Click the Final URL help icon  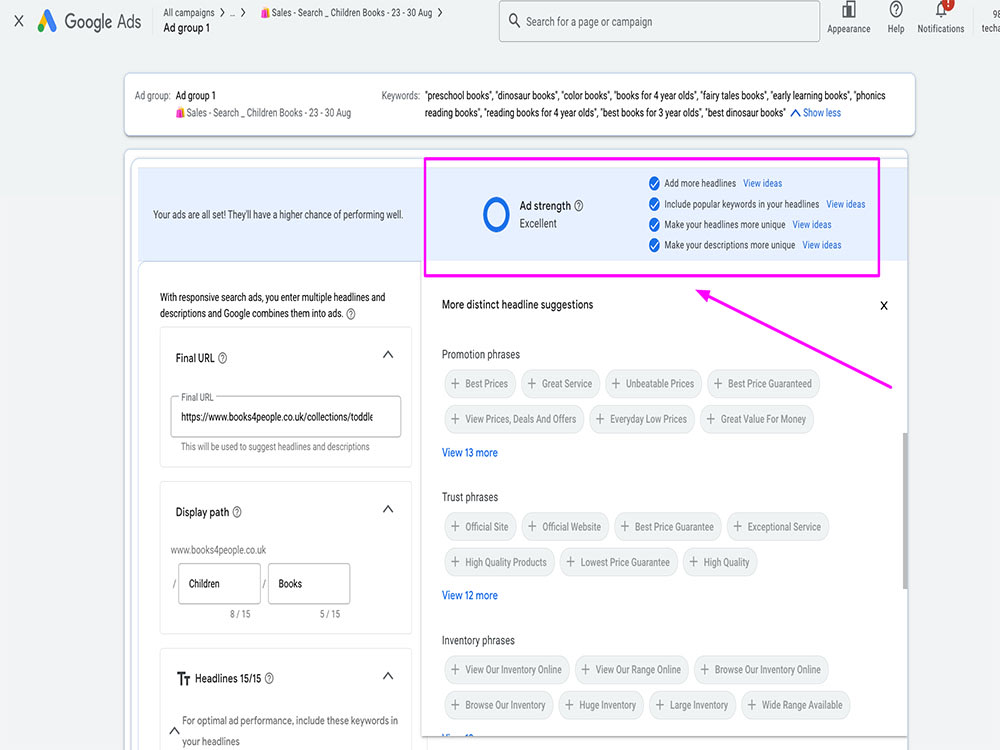pos(223,358)
